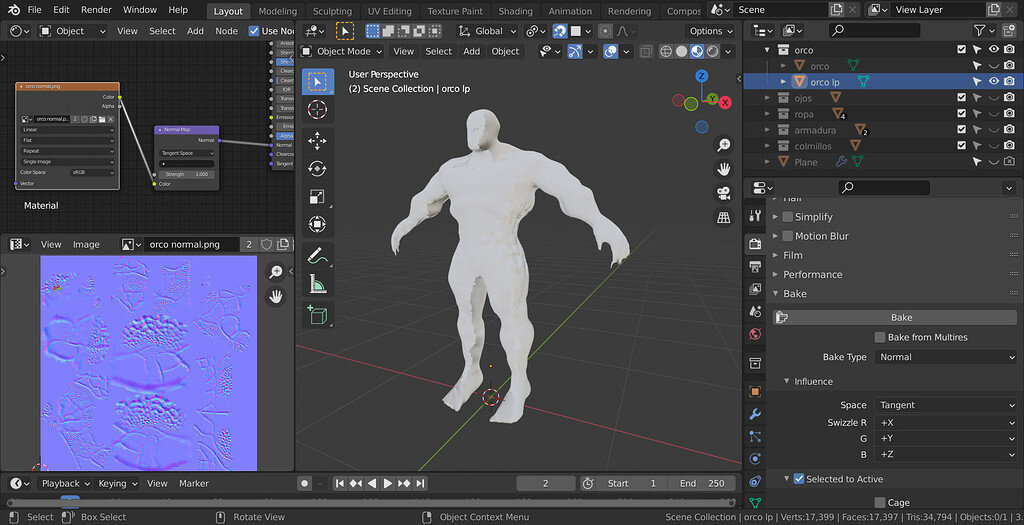Click the End frame field

(702, 483)
